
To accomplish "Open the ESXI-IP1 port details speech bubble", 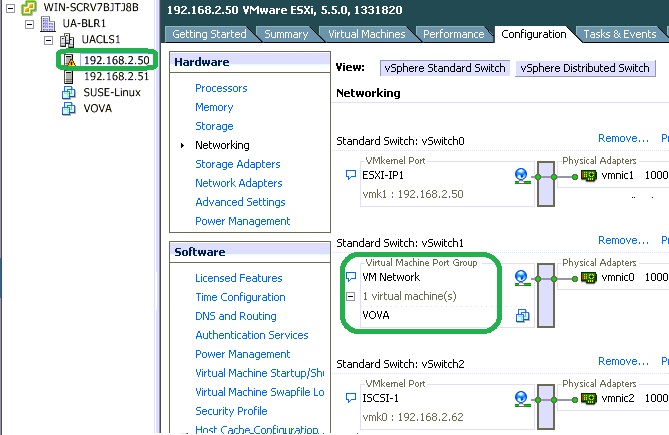I will tap(351, 175).
